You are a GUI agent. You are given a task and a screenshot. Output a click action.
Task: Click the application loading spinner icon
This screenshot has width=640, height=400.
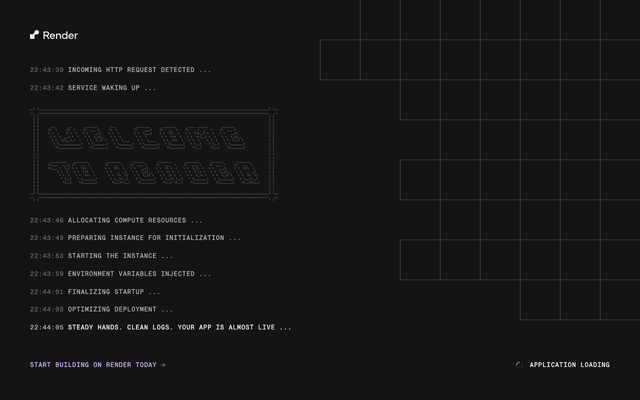pyautogui.click(x=519, y=365)
